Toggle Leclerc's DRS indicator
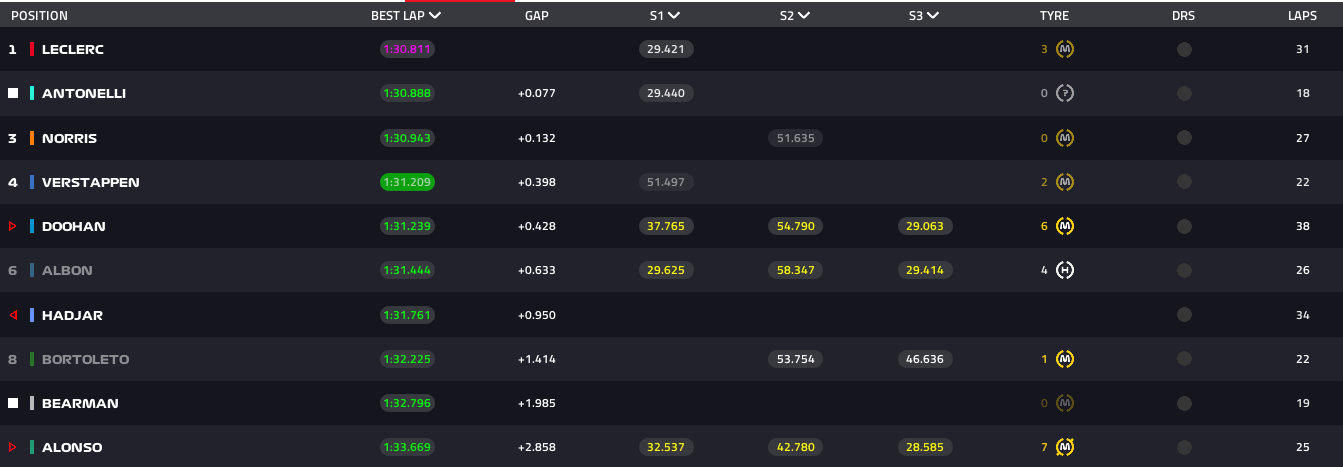This screenshot has height=467, width=1343. point(1184,49)
